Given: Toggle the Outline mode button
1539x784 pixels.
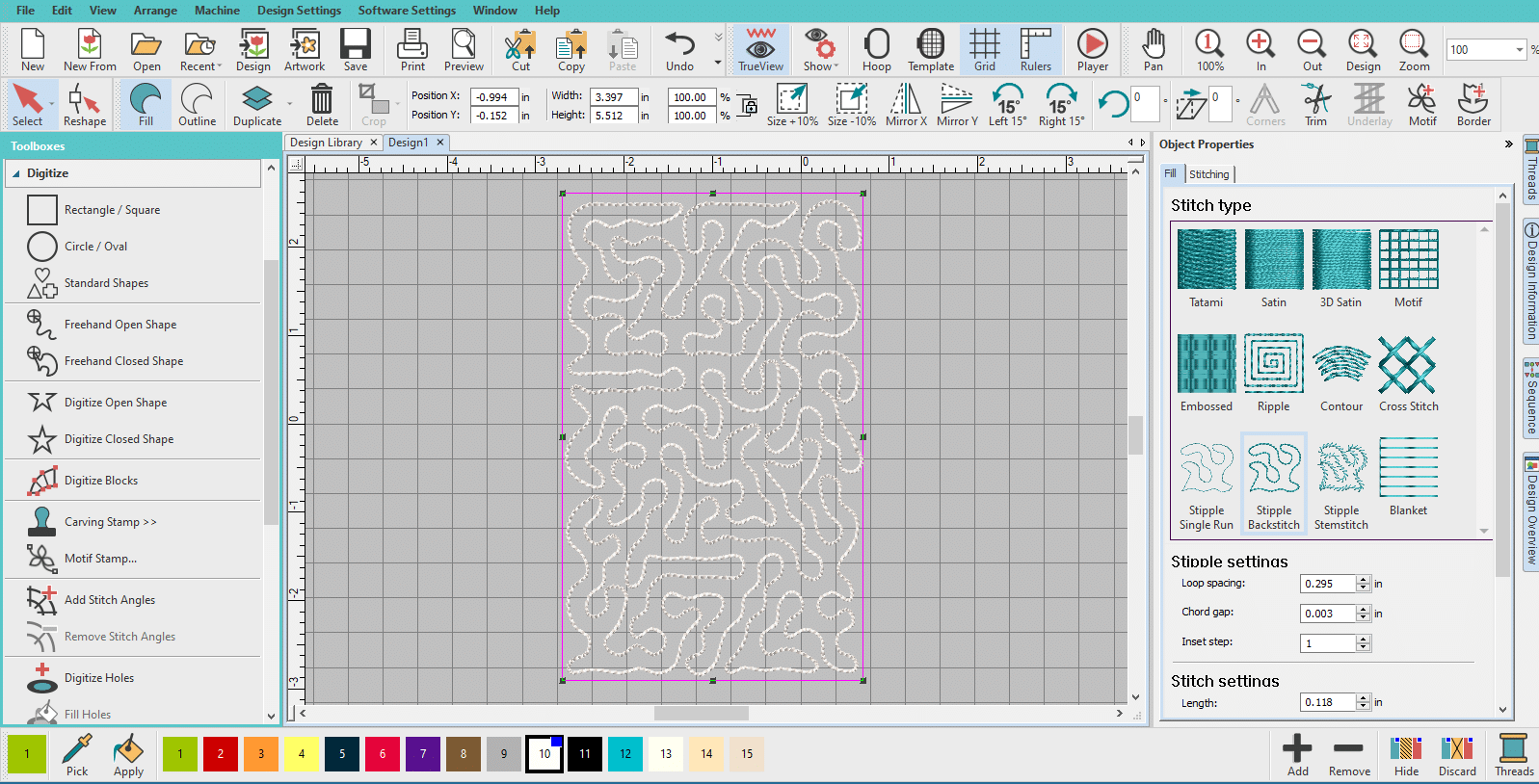Looking at the screenshot, I should pos(197,104).
